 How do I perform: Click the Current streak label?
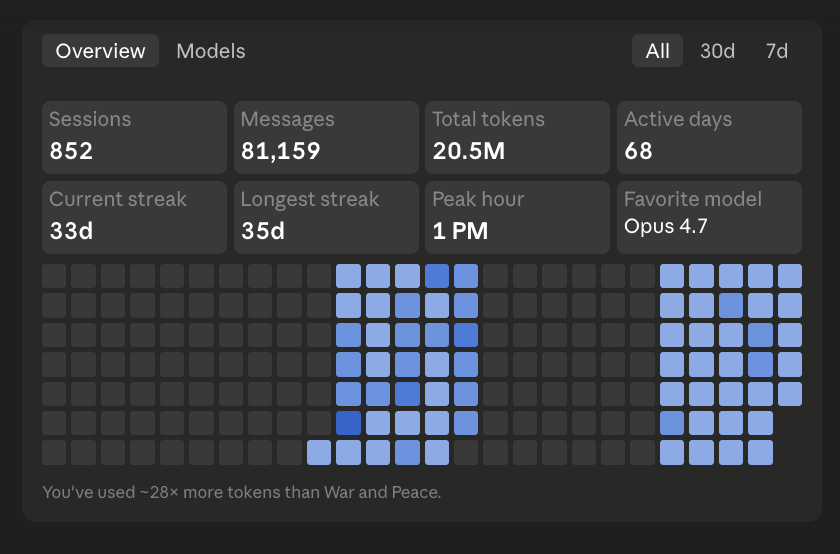118,199
